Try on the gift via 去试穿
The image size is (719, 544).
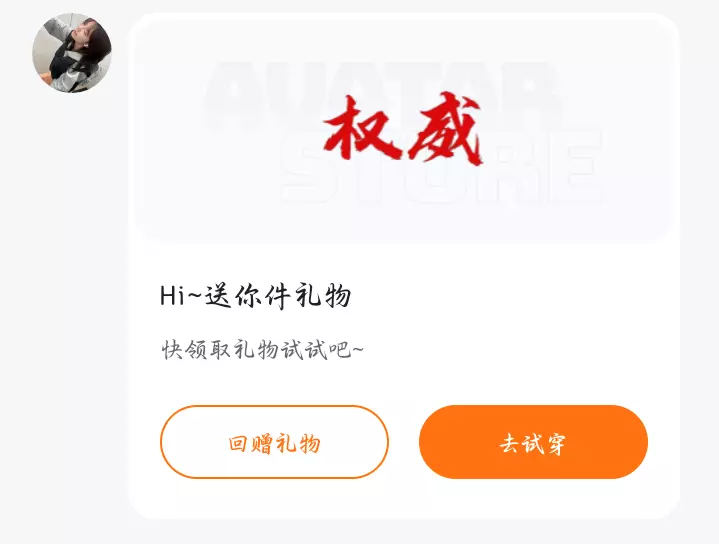pos(533,442)
